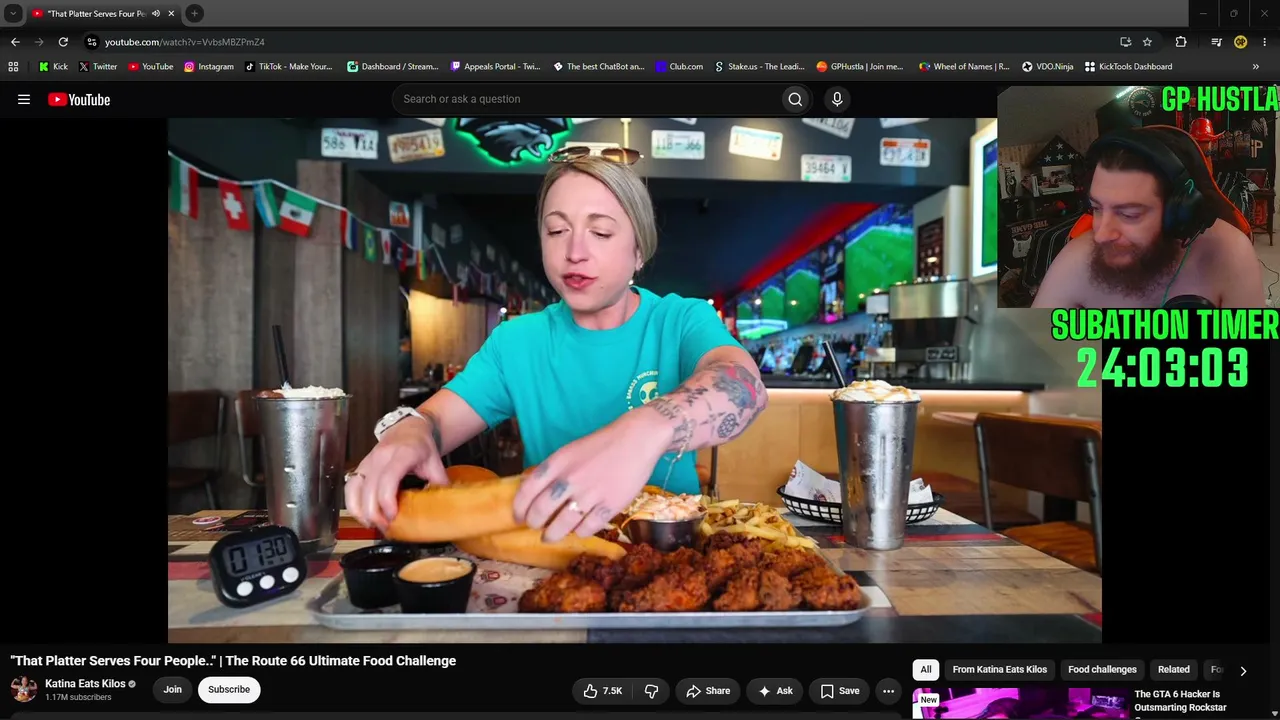Close the YouTube browser tab

(x=171, y=14)
